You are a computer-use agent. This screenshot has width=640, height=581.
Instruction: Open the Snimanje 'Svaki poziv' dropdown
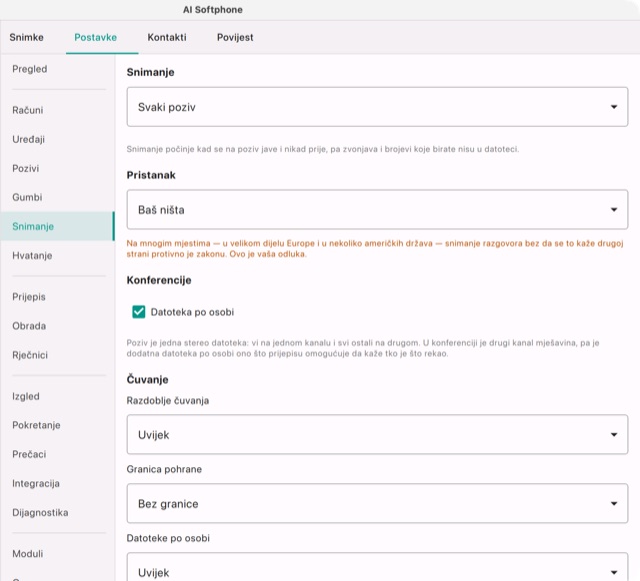(377, 107)
